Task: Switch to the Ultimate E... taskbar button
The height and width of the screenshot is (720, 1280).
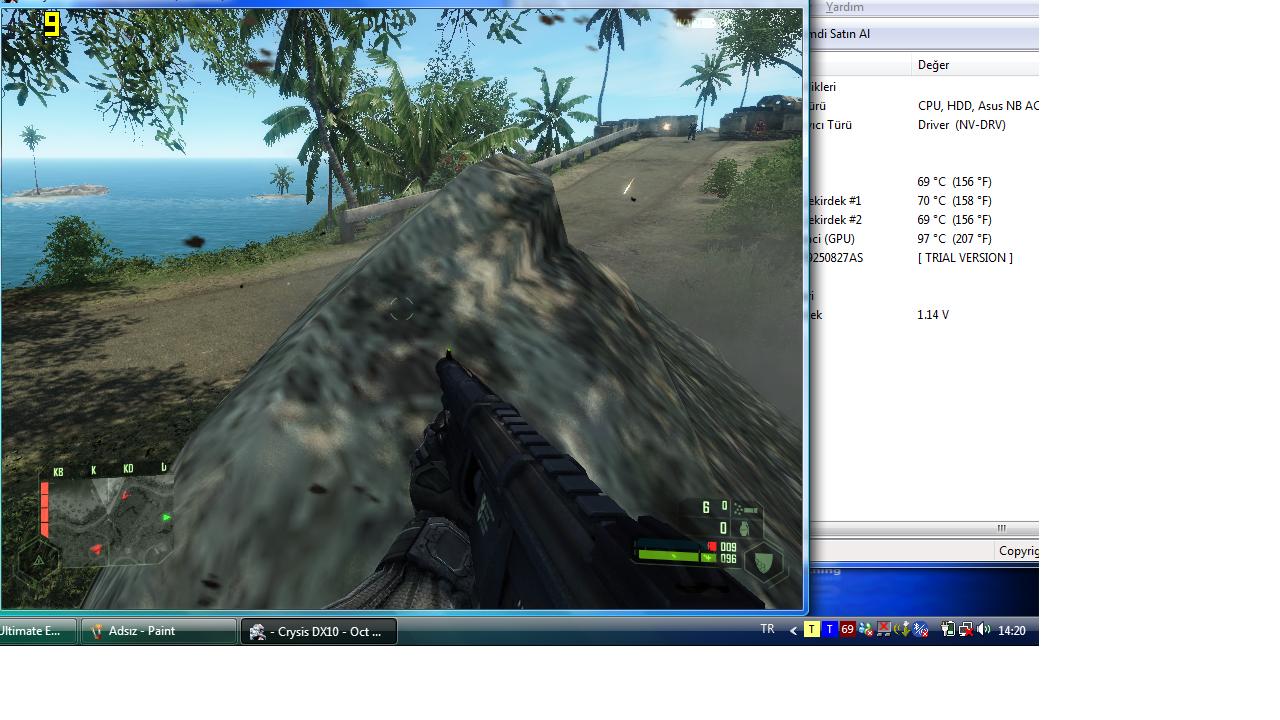Action: tap(38, 631)
